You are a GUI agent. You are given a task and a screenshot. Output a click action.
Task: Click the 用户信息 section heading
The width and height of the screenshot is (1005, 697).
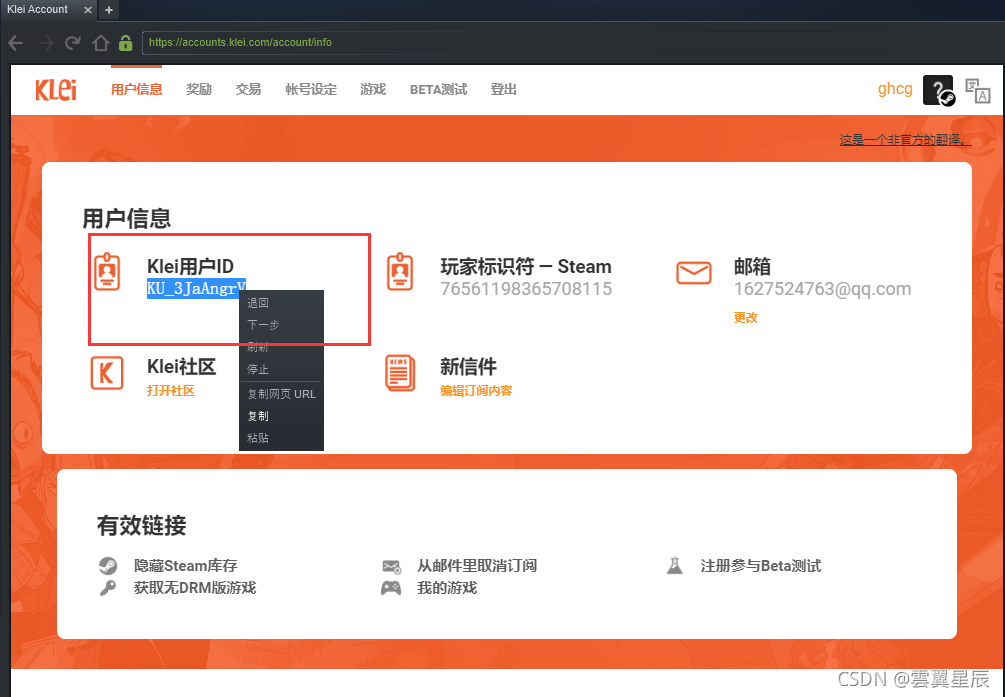(x=127, y=219)
